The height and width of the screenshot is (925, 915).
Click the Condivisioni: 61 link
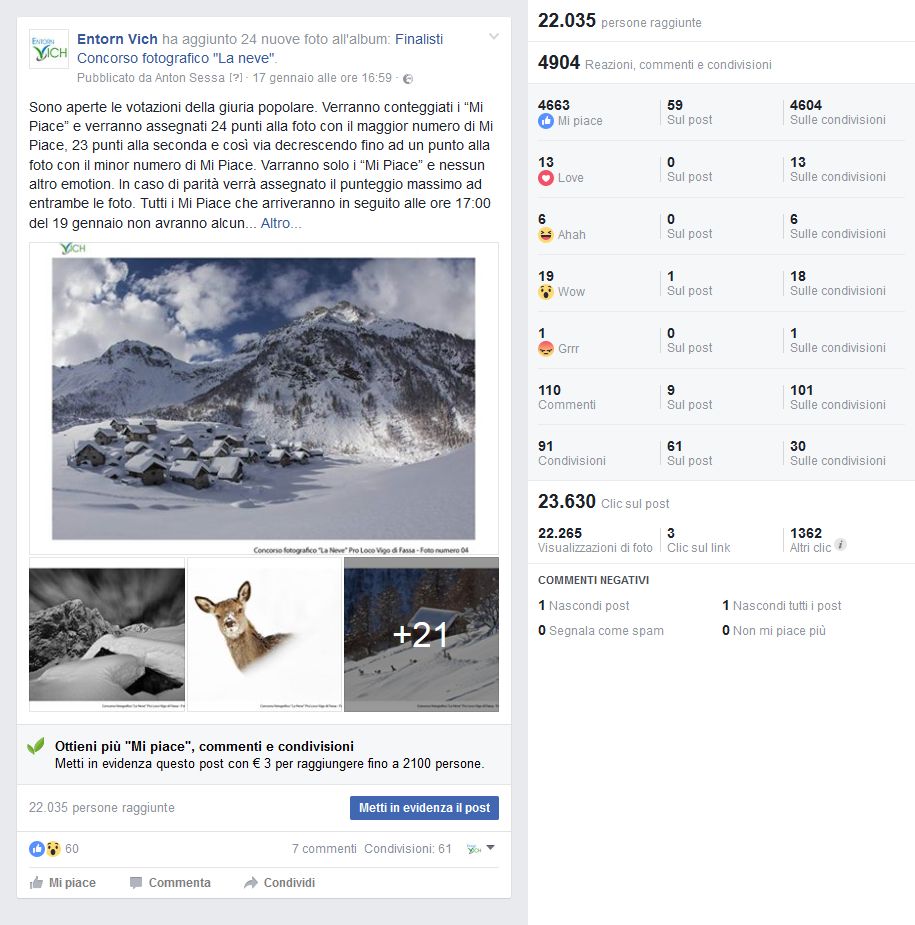tap(408, 848)
